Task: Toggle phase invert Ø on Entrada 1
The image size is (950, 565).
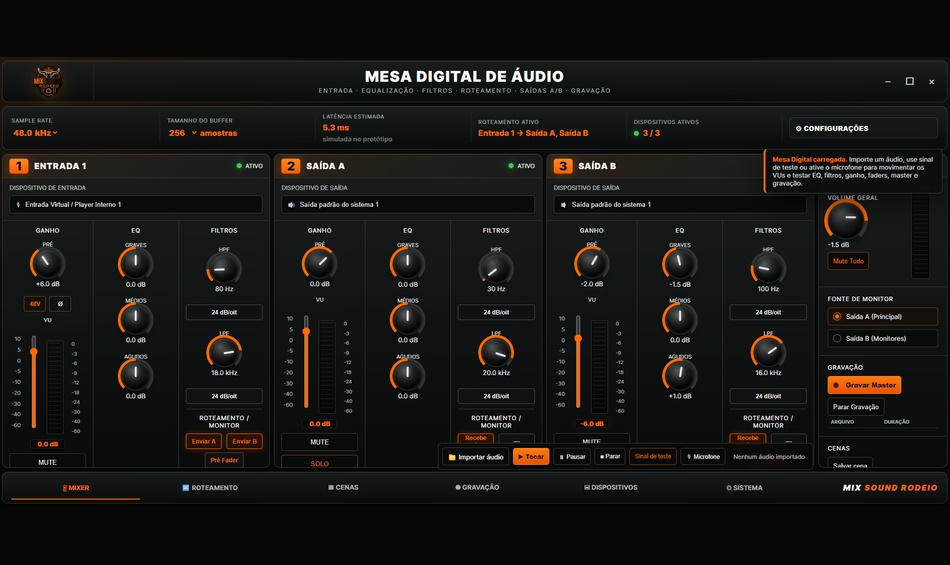Action: (60, 304)
